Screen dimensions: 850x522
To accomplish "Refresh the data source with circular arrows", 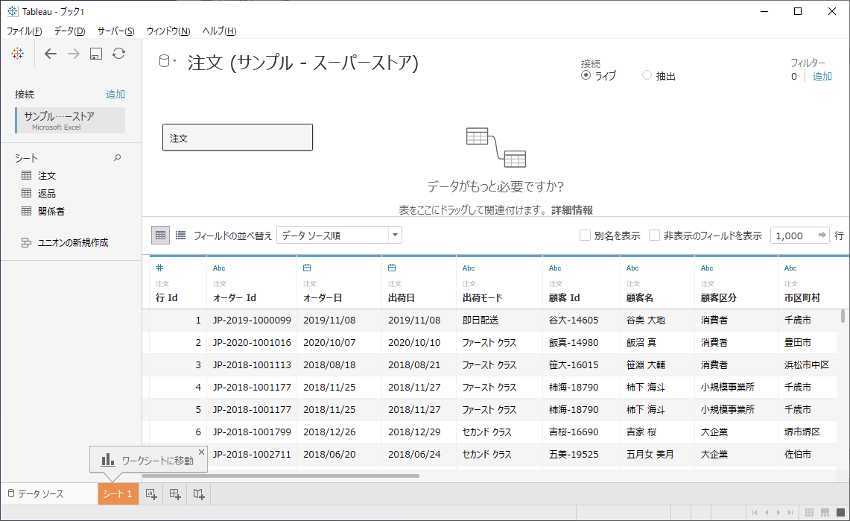I will point(119,54).
